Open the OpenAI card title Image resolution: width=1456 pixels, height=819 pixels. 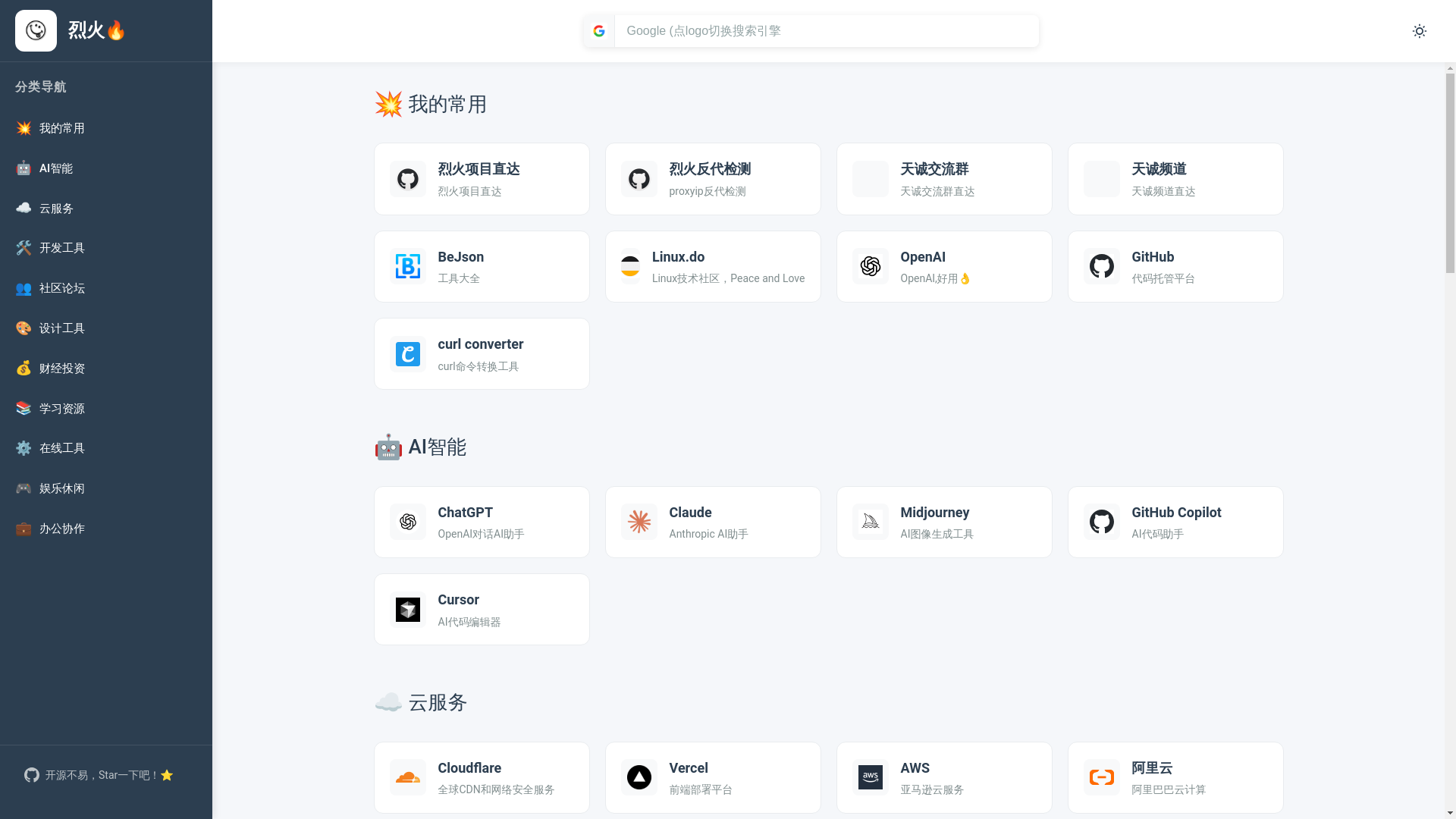click(923, 257)
